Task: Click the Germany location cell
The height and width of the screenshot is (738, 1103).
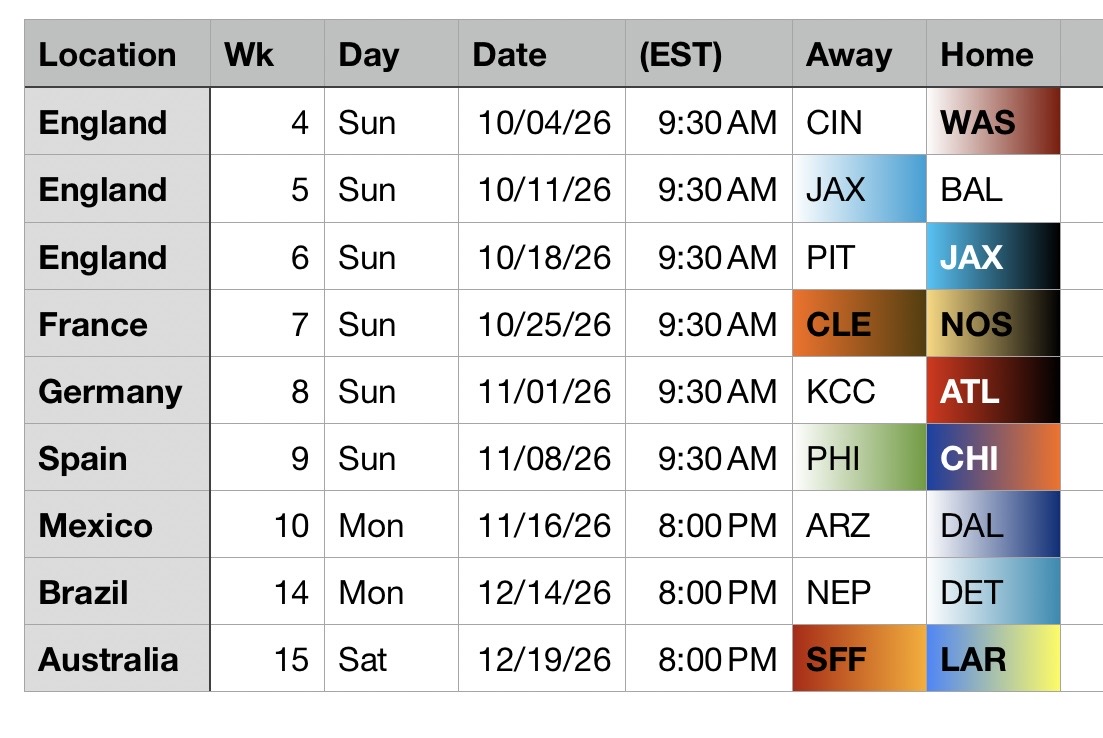Action: (x=116, y=391)
